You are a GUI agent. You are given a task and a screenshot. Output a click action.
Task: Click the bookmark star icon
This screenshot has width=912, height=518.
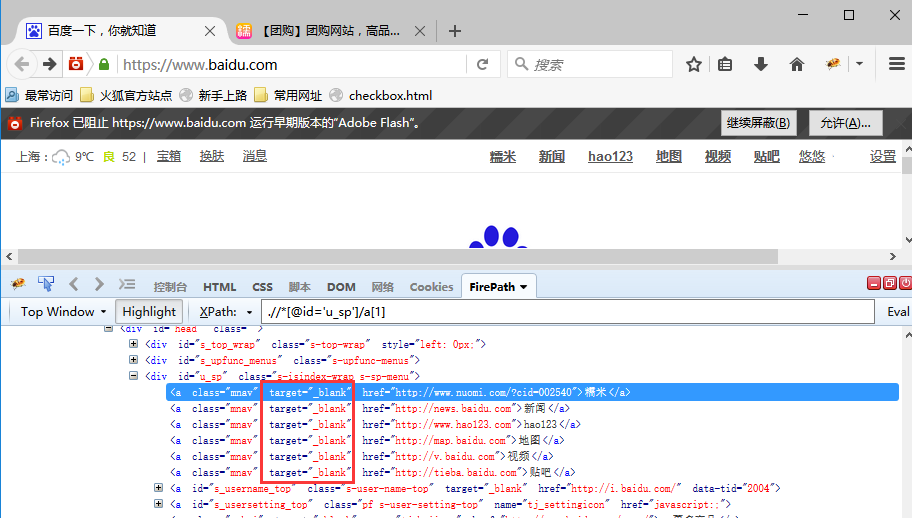point(693,65)
